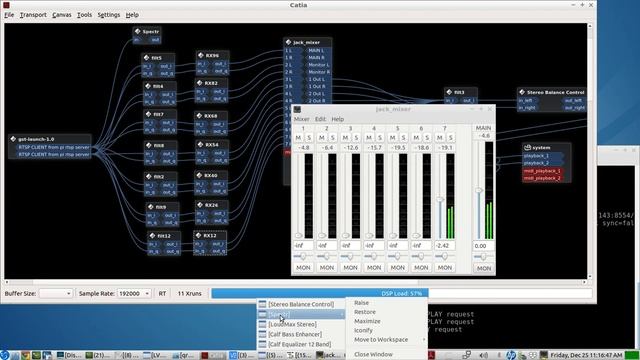Click the RX26 node diamond icon
640x360 pixels.
[x=200, y=205]
